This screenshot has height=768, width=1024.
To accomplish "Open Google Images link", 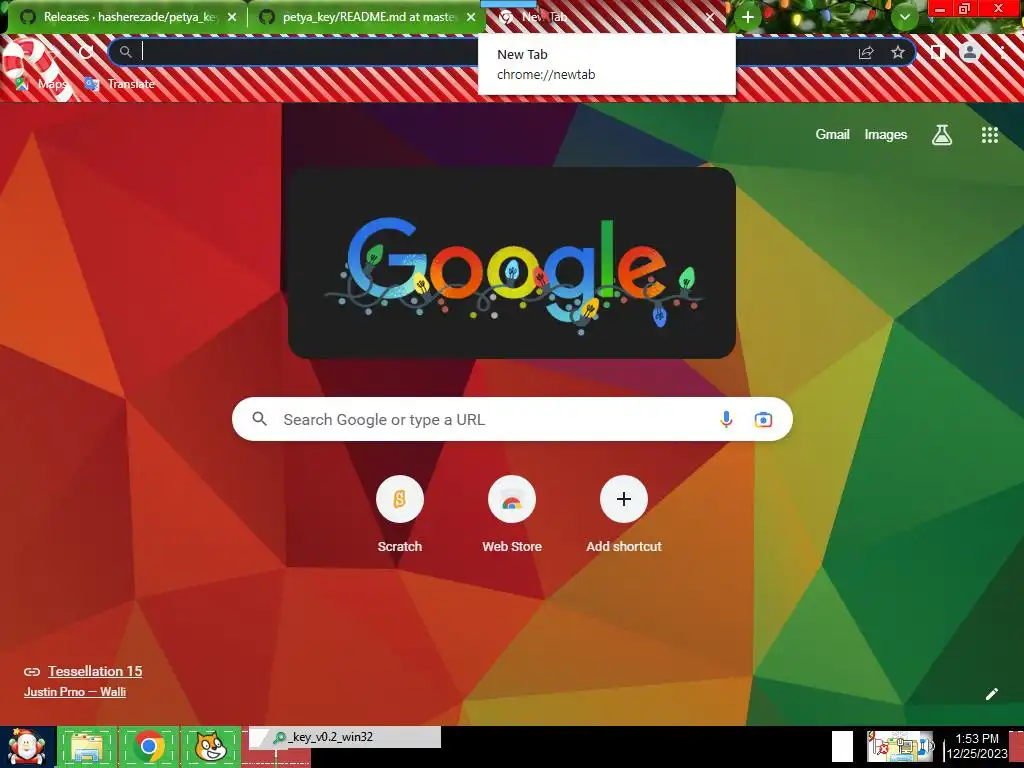I will click(886, 135).
